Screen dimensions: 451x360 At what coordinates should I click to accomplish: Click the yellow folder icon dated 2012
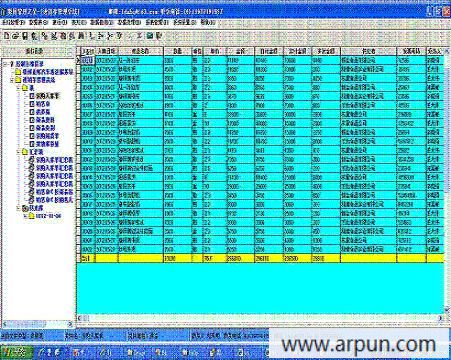click(x=32, y=216)
